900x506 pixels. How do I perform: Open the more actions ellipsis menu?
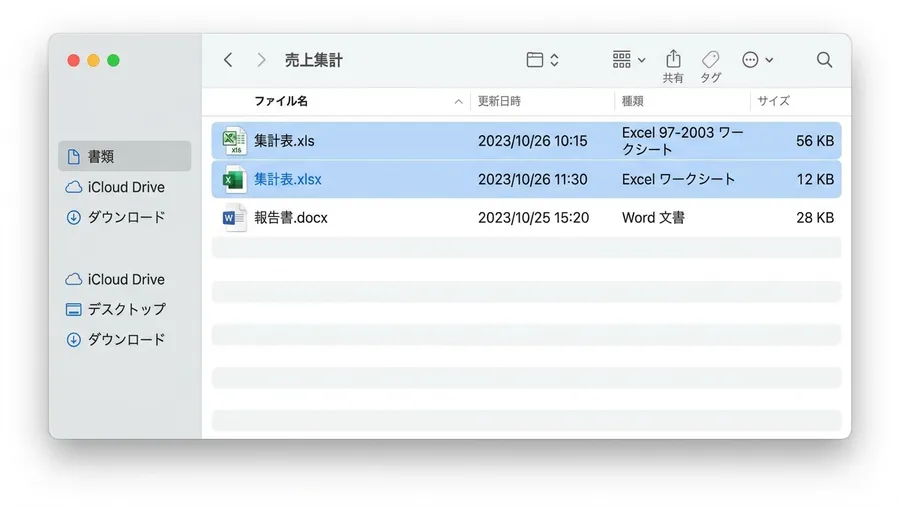757,60
